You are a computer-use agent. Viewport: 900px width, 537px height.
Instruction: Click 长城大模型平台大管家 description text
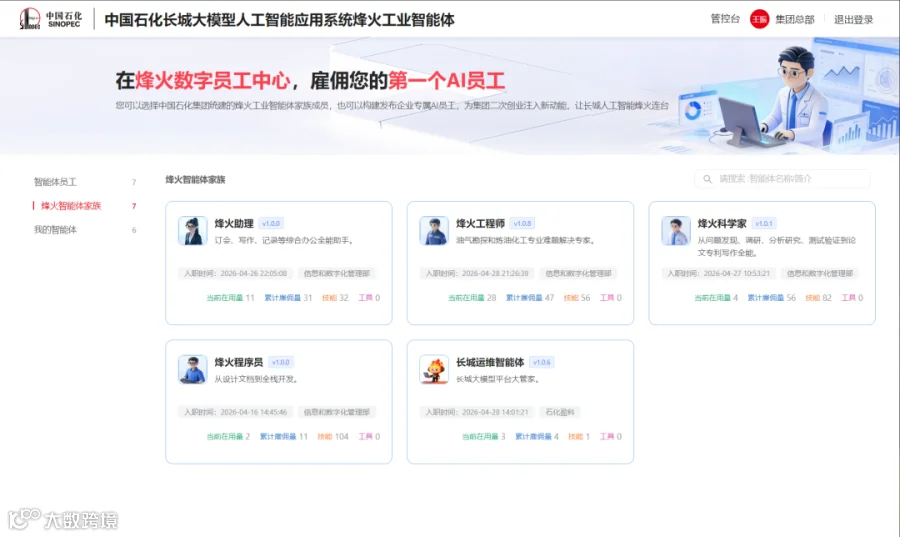coord(498,379)
